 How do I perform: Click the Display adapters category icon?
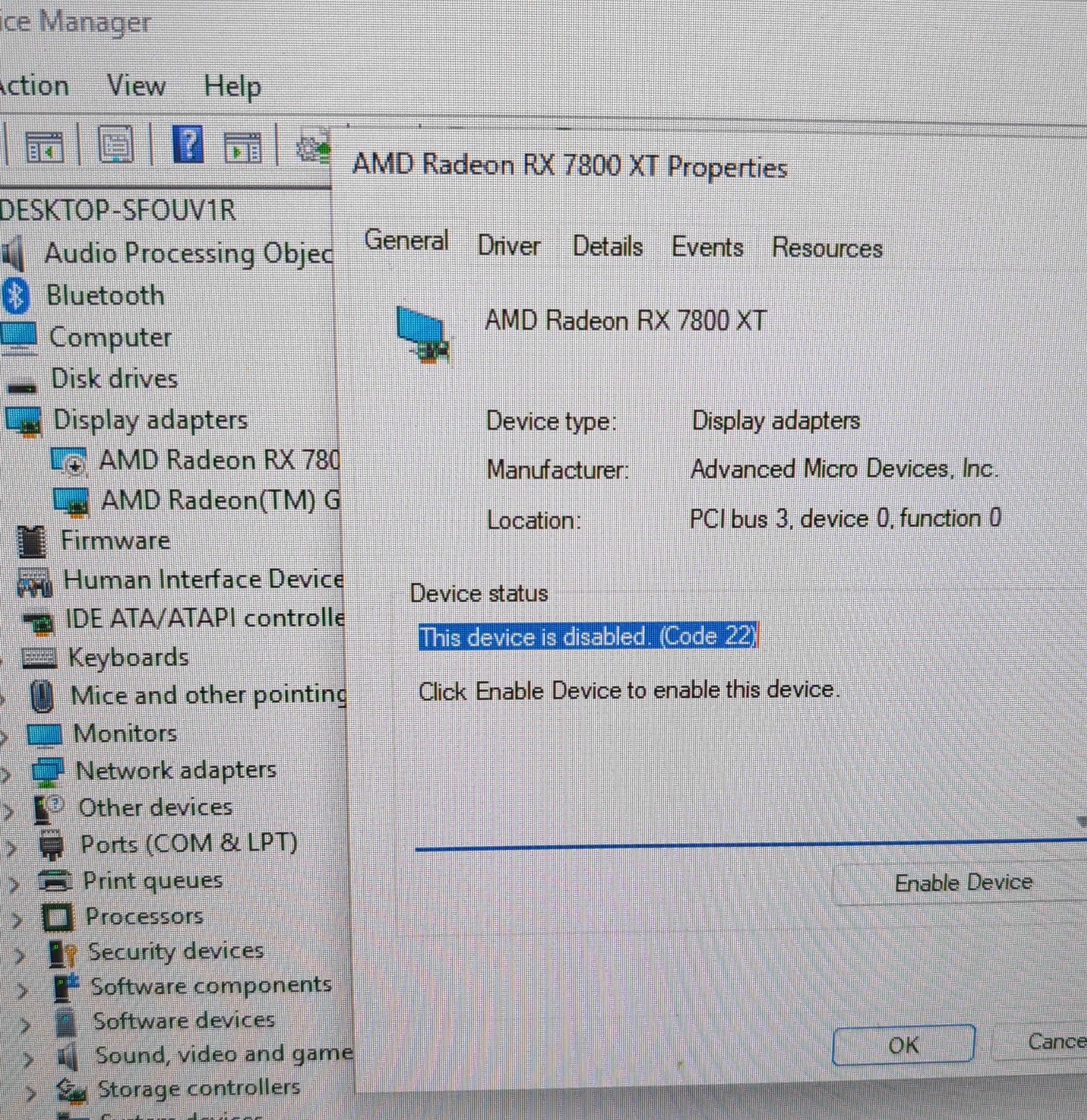point(24,421)
